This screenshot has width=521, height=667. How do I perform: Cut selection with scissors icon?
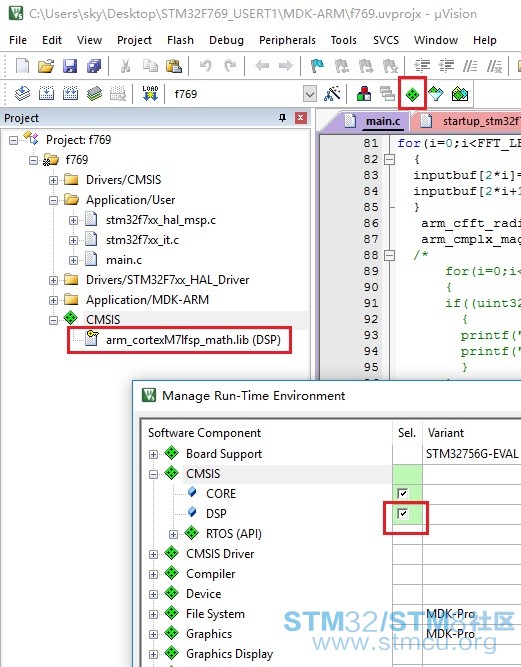pyautogui.click(x=125, y=66)
